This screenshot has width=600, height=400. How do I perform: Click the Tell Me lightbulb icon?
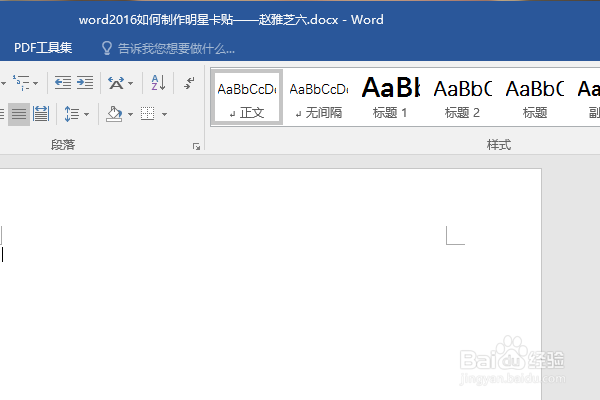[107, 48]
